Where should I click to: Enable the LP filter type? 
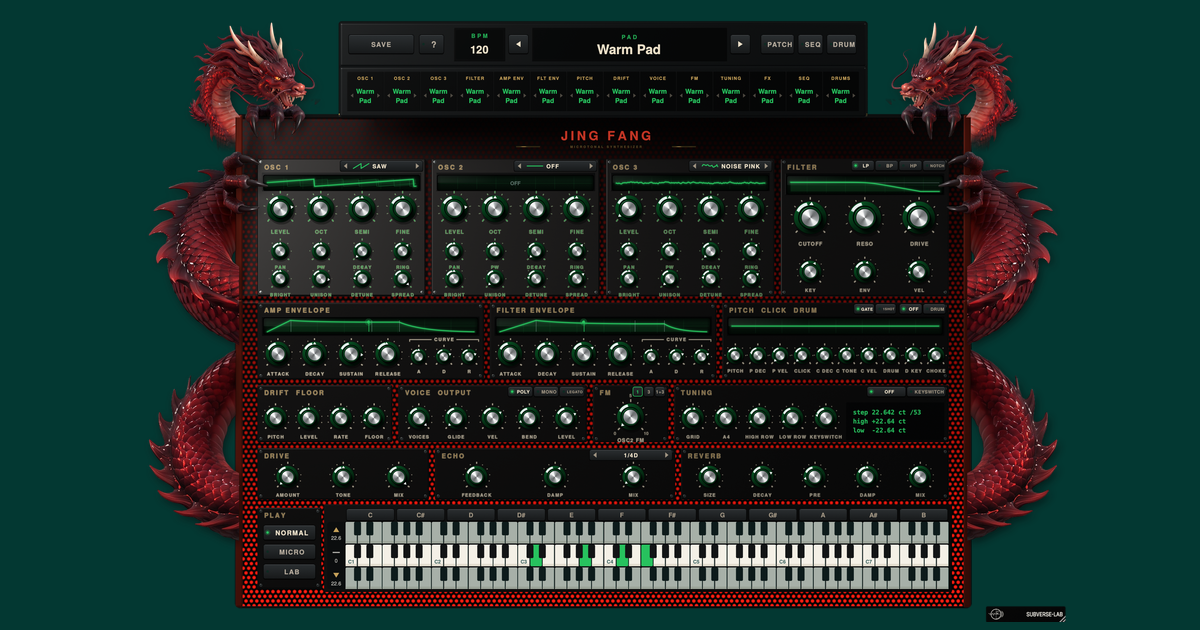click(x=862, y=166)
